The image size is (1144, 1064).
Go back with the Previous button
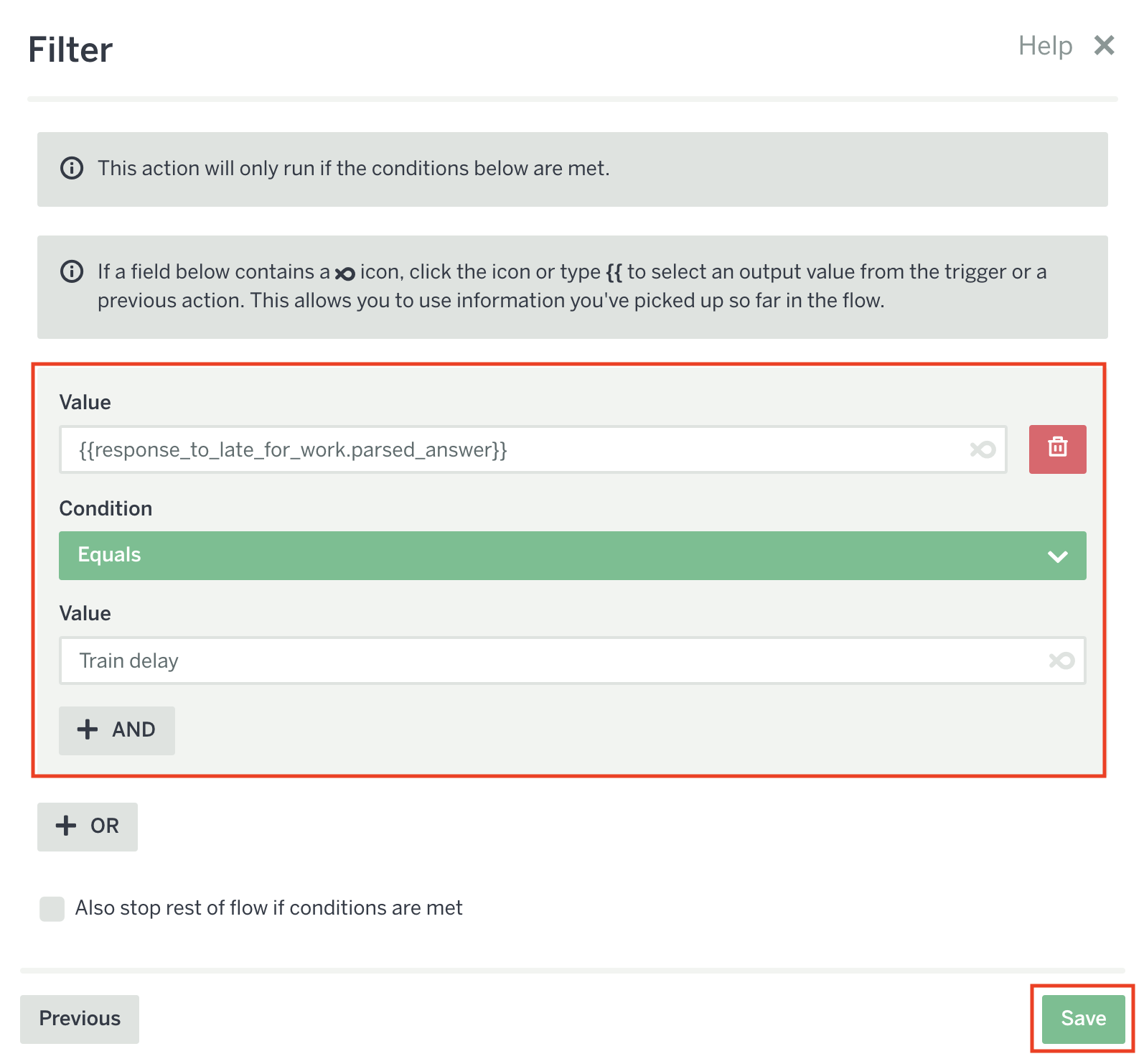click(x=80, y=1018)
